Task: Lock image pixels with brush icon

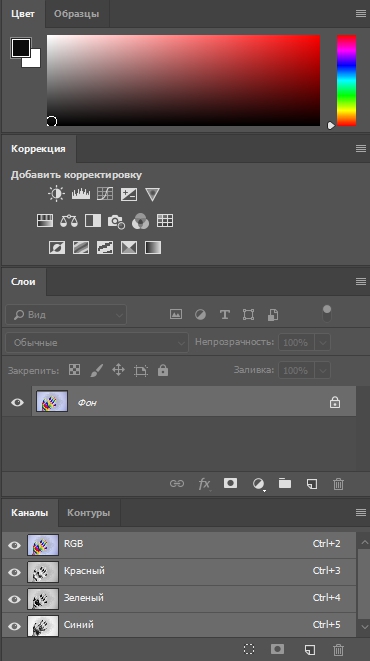Action: pyautogui.click(x=97, y=371)
